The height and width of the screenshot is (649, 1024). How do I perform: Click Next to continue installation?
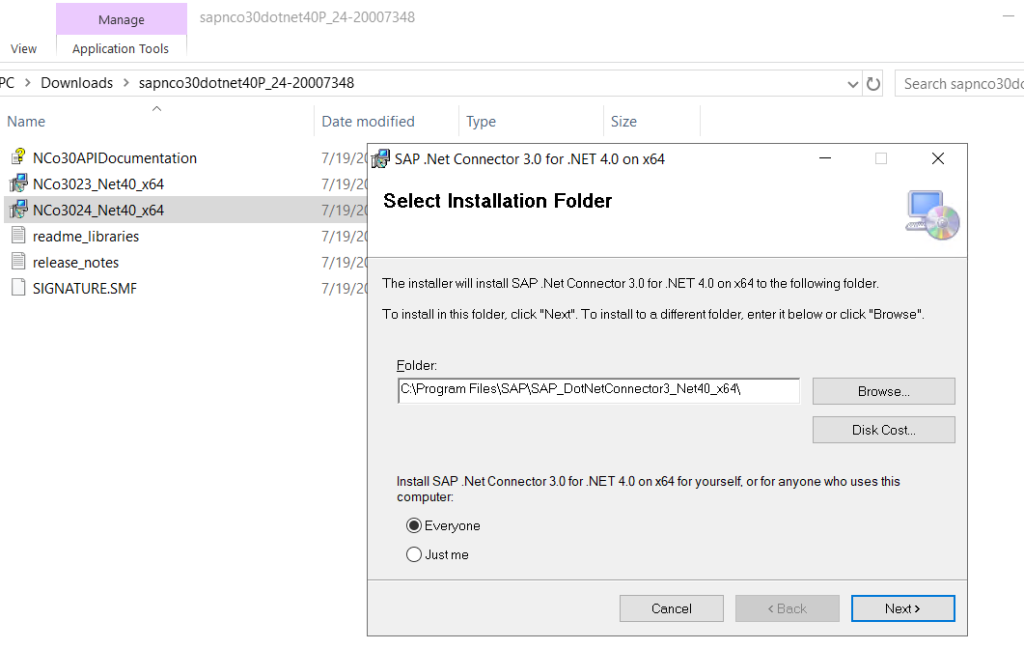point(903,609)
